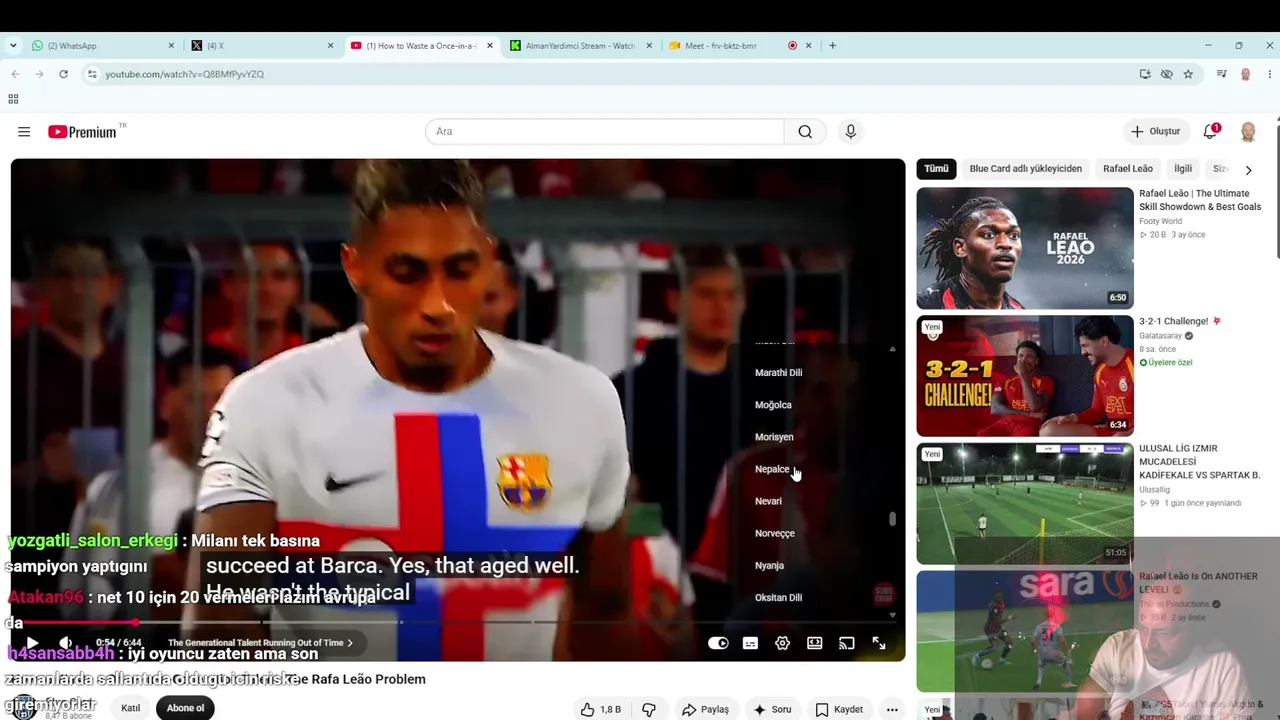Click the Abone ol subscribe button

pos(185,708)
